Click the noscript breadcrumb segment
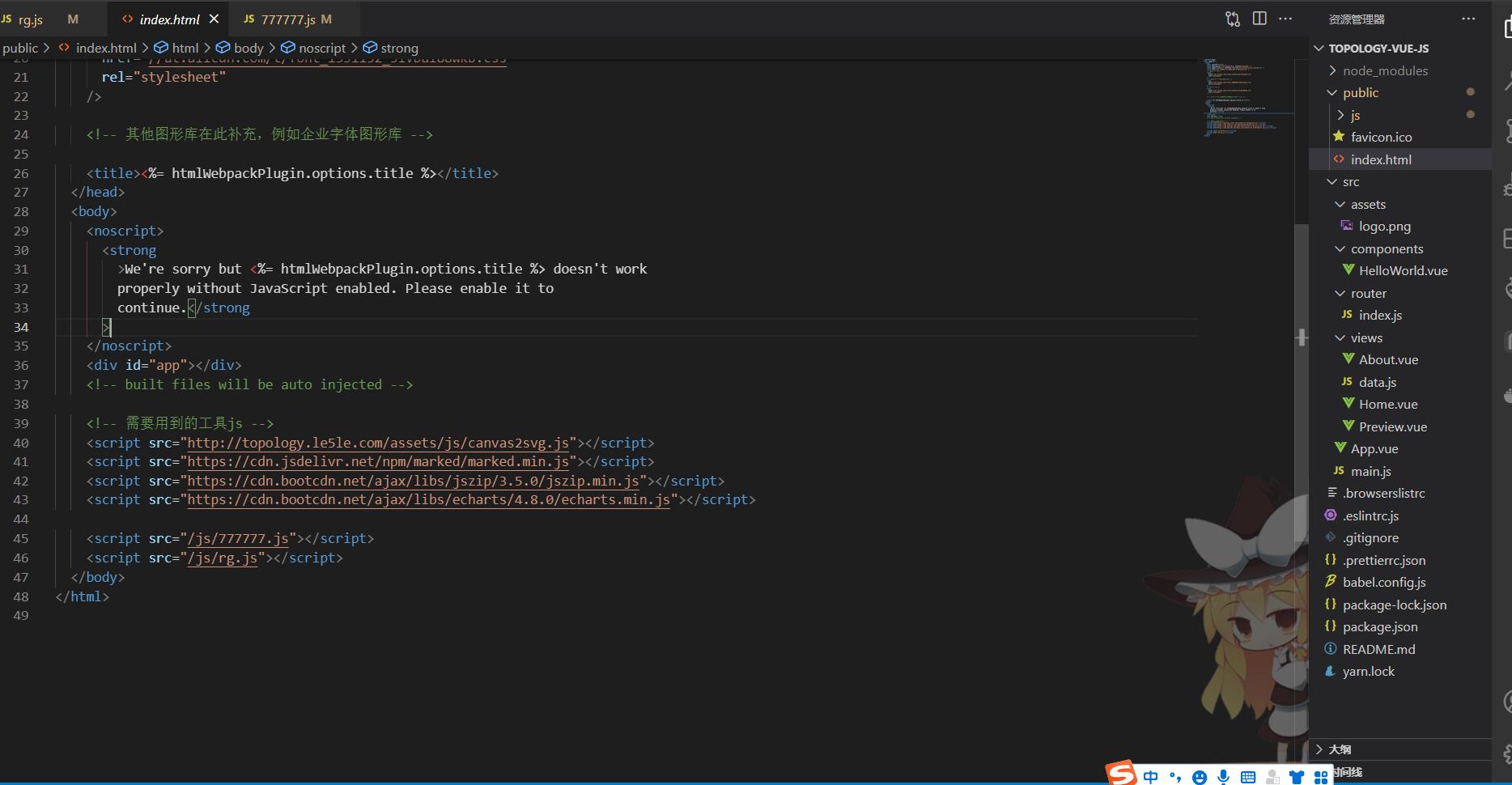Screen dimensions: 1512x785 click(322, 49)
